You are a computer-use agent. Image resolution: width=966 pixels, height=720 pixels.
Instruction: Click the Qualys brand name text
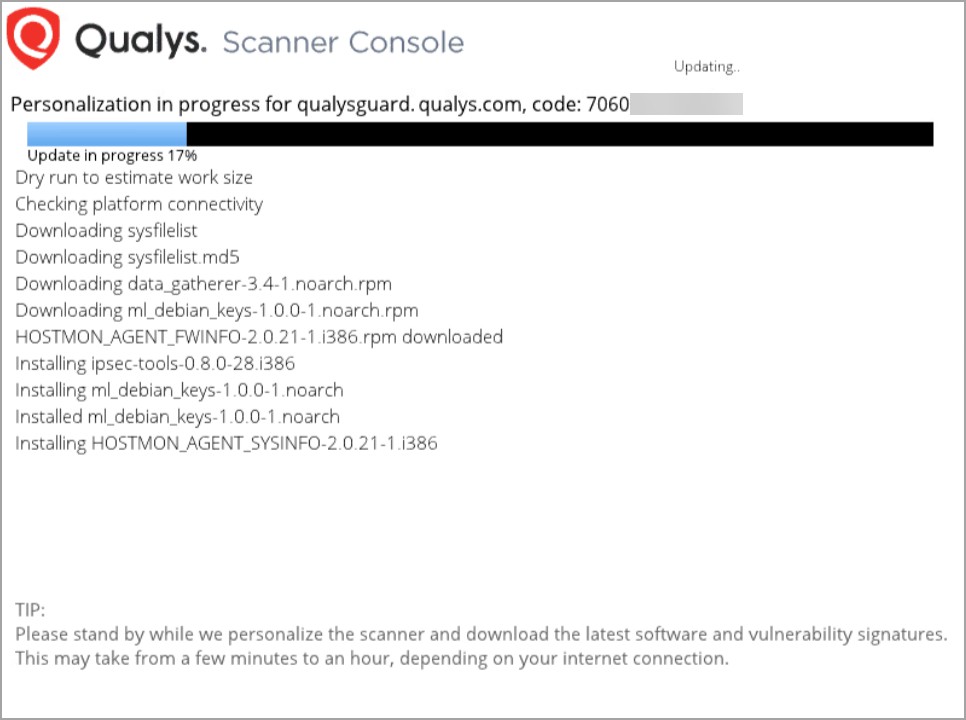[141, 42]
